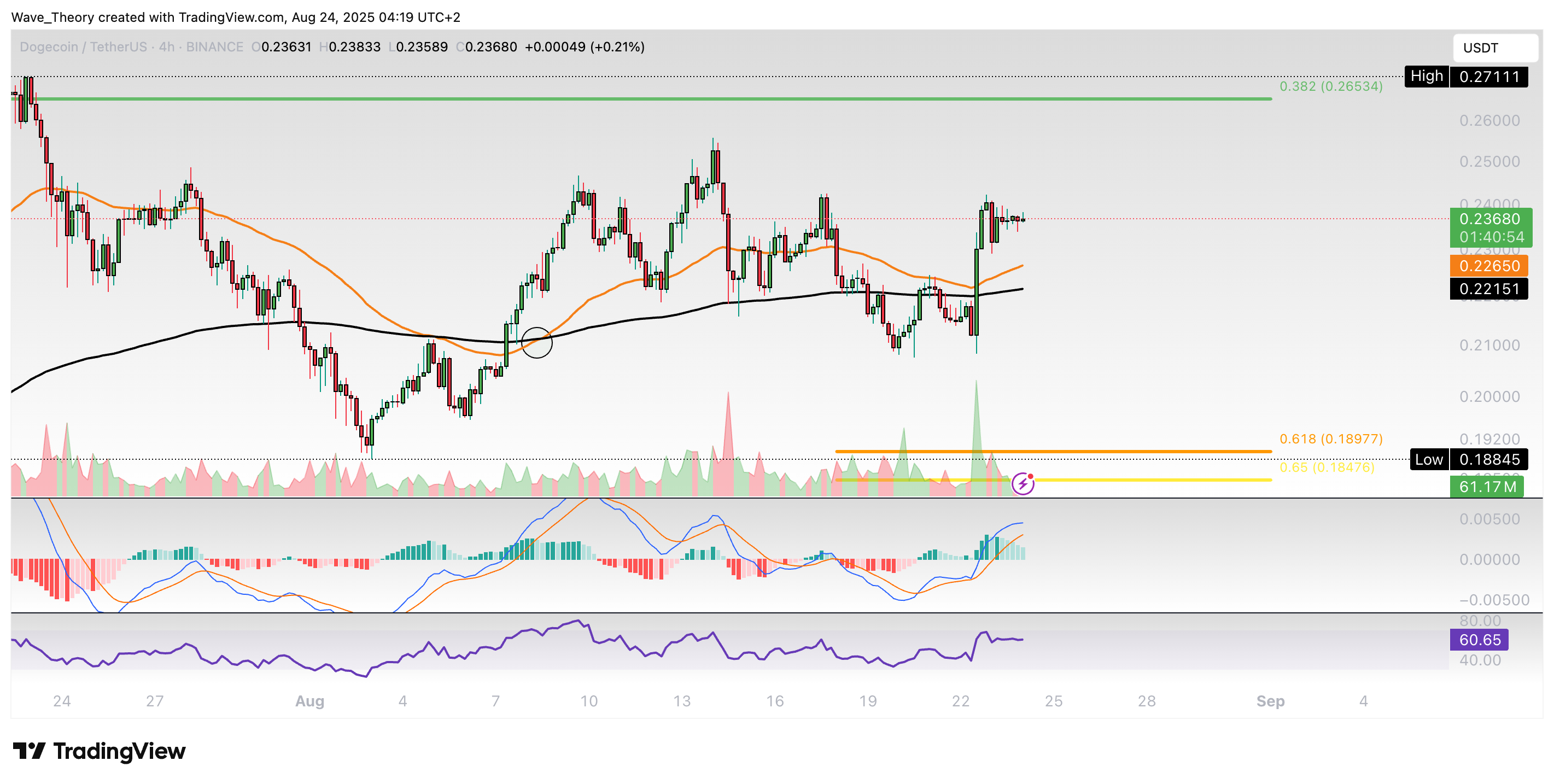The width and height of the screenshot is (1554, 784).
Task: Click the orange moving average label 0.22650
Action: 1489,266
